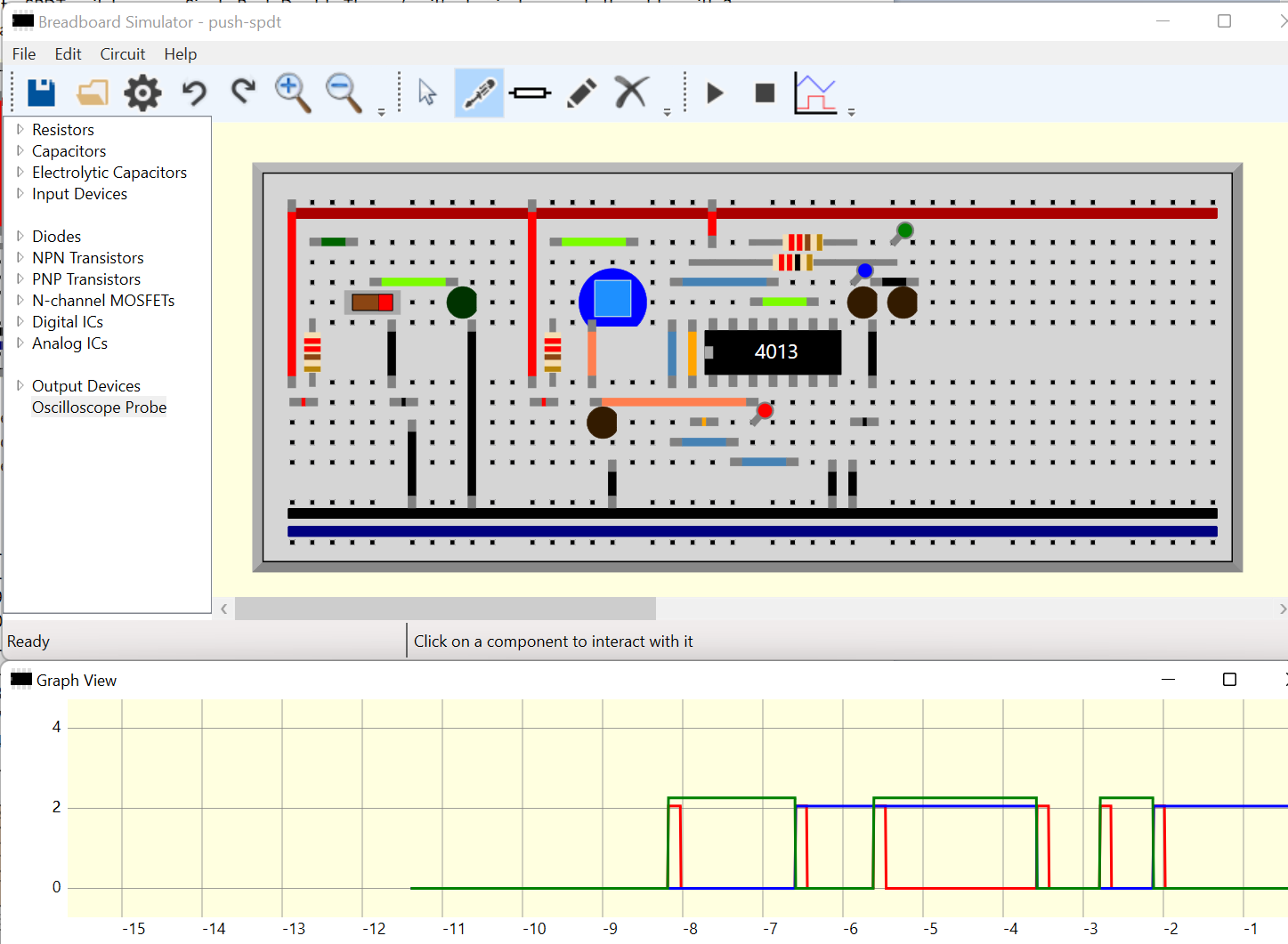Expand the N-channel MOSFETs category
The width and height of the screenshot is (1288, 944).
20,300
